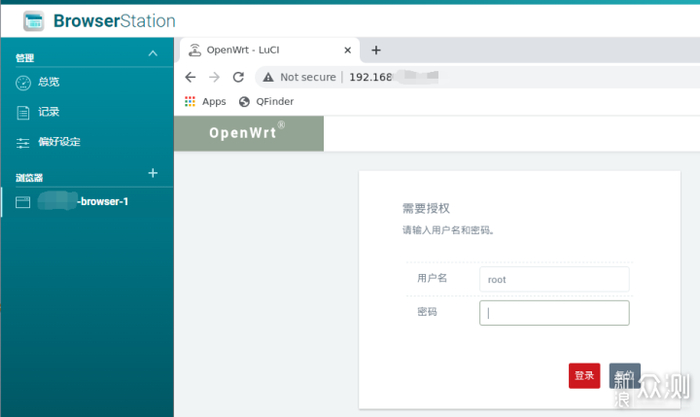Click the BrowserStation logo icon
The height and width of the screenshot is (417, 700).
tap(34, 21)
